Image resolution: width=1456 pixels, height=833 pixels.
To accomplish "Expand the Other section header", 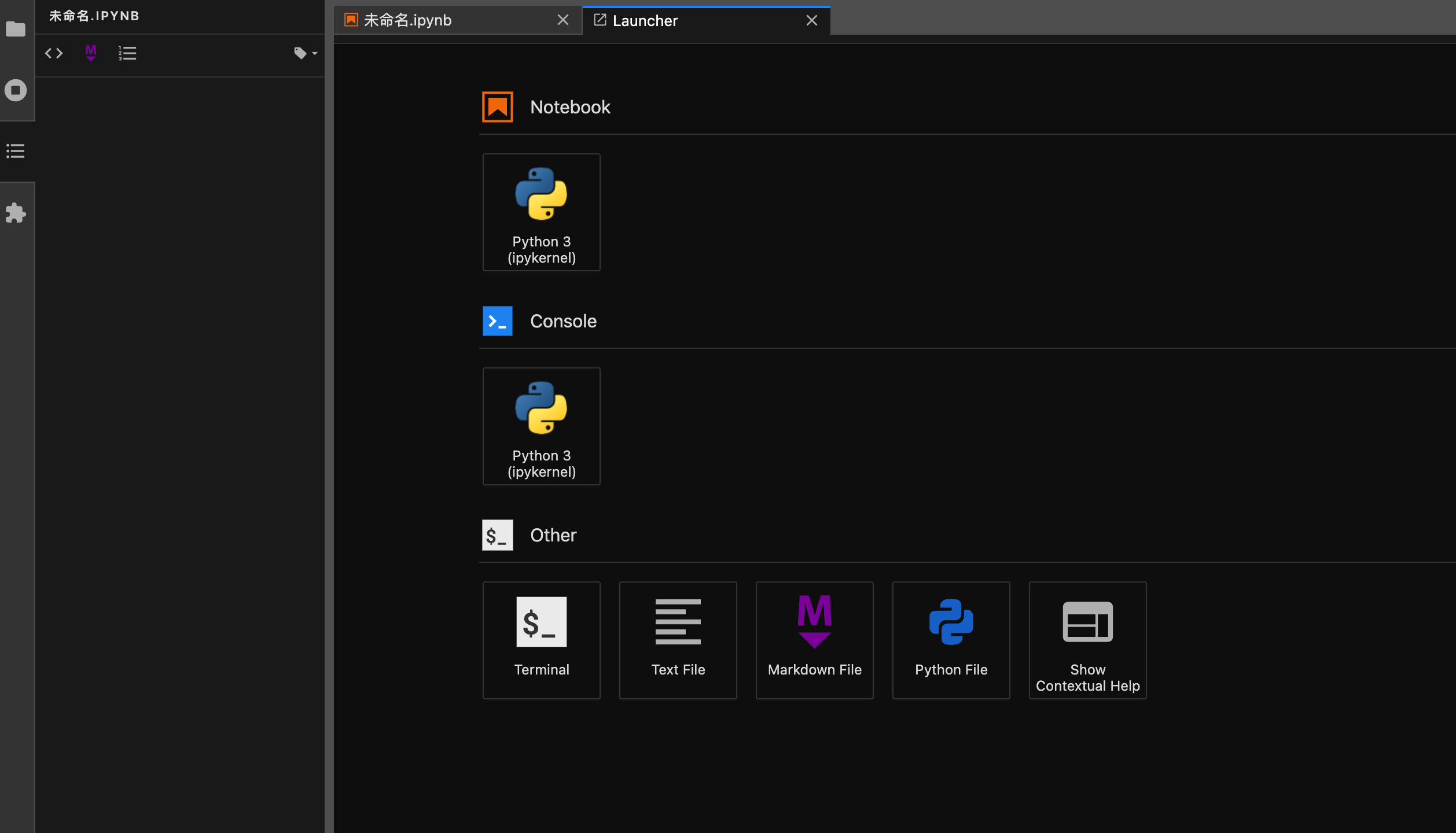I will tap(553, 535).
